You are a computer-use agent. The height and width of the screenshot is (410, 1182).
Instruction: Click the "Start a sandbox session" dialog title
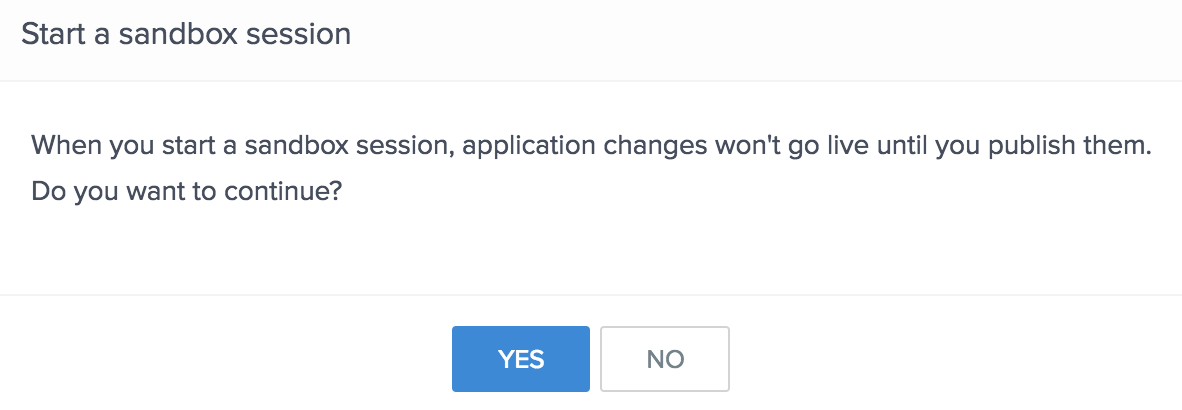coord(186,35)
